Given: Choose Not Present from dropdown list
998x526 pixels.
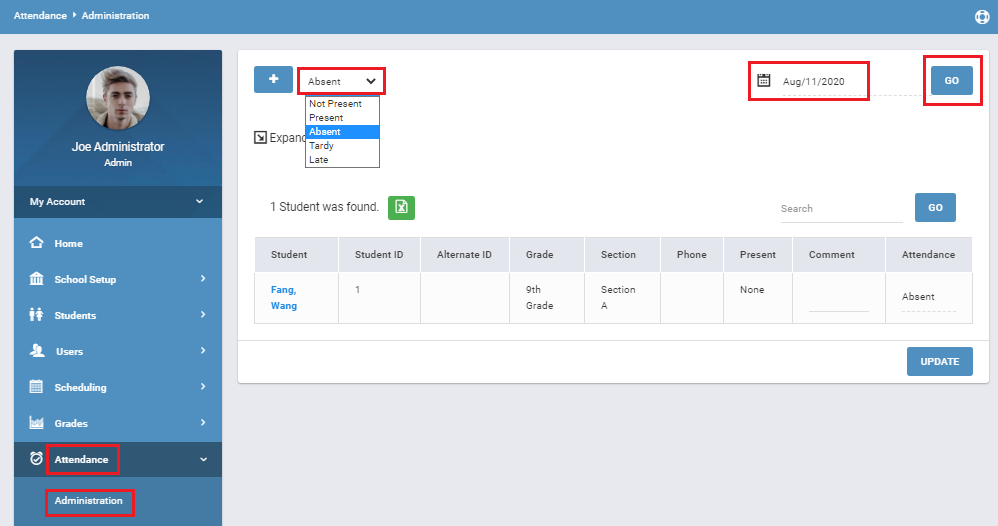Looking at the screenshot, I should 342,104.
